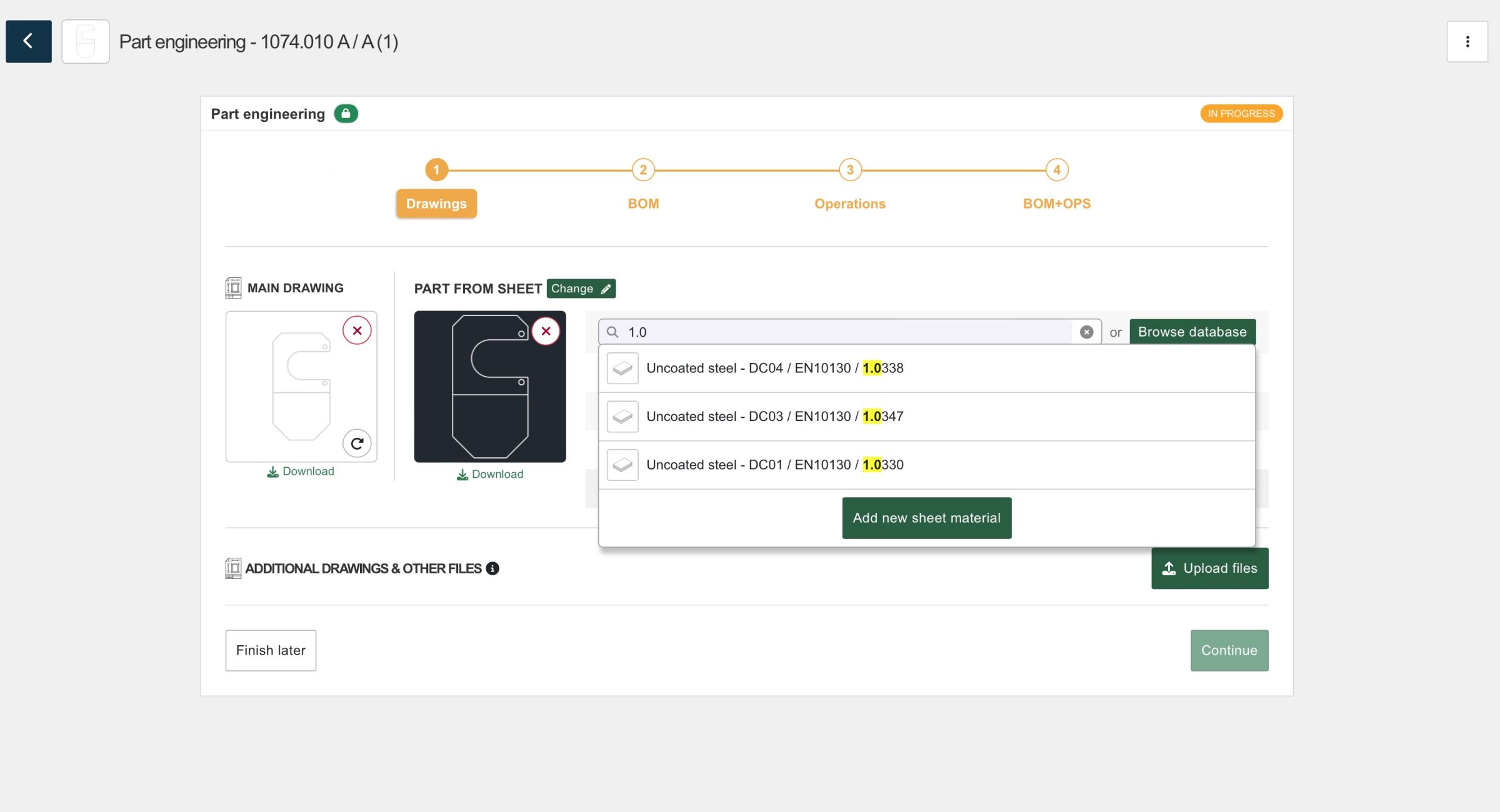Click the back arrow button
Screen dimensions: 1500x812
29,41
